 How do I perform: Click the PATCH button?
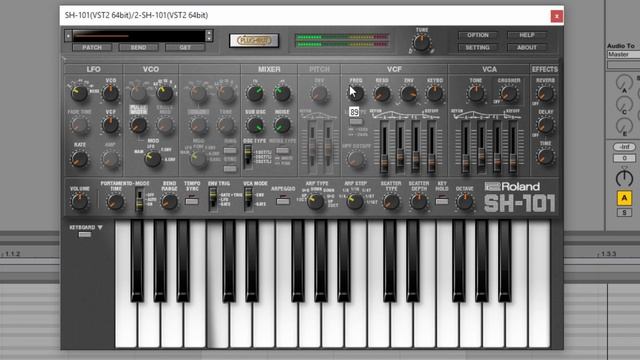pyautogui.click(x=92, y=48)
